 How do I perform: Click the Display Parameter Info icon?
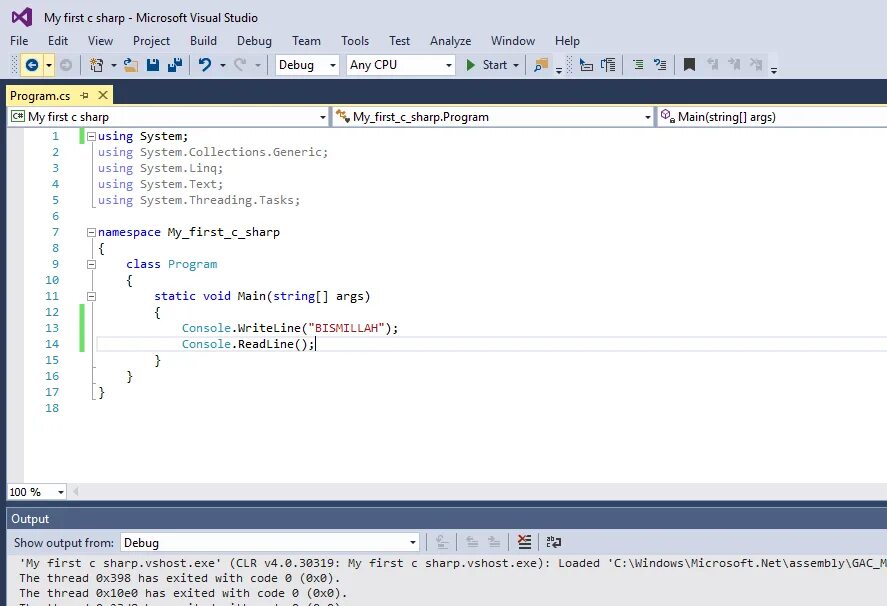click(x=608, y=65)
